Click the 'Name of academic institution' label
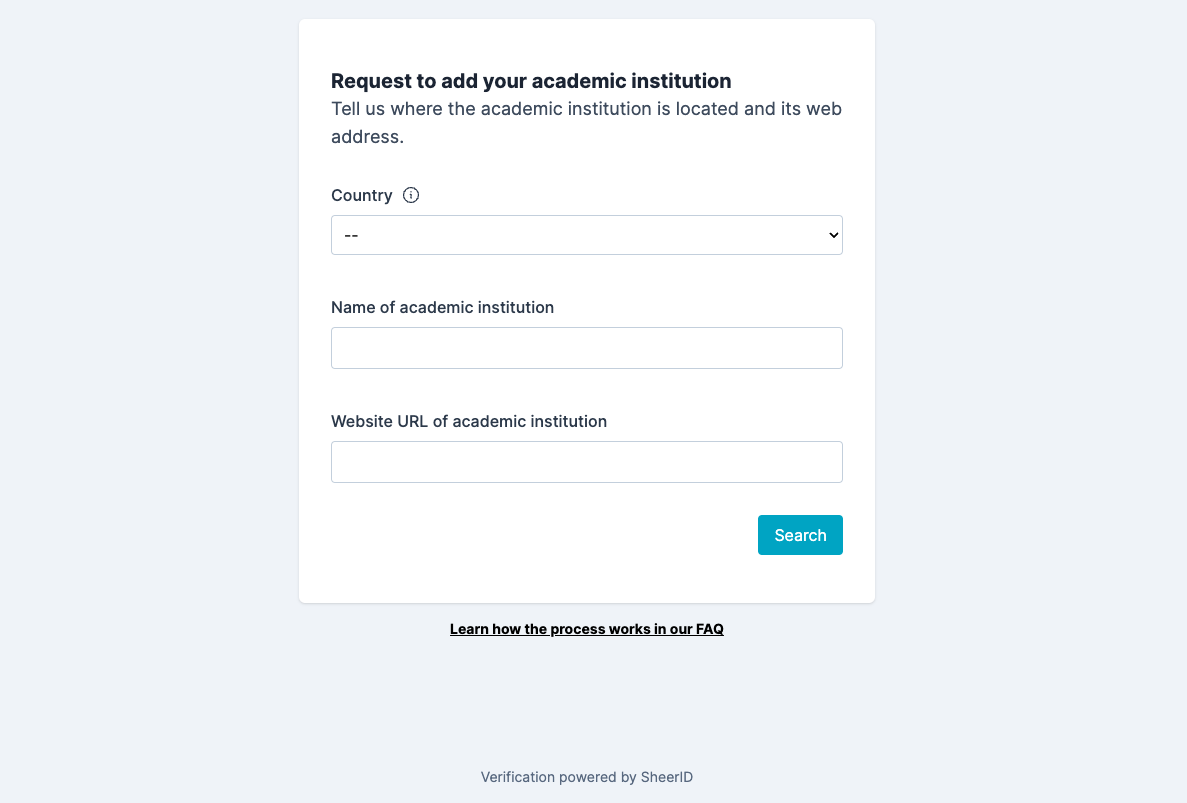The height and width of the screenshot is (803, 1187). 442,307
